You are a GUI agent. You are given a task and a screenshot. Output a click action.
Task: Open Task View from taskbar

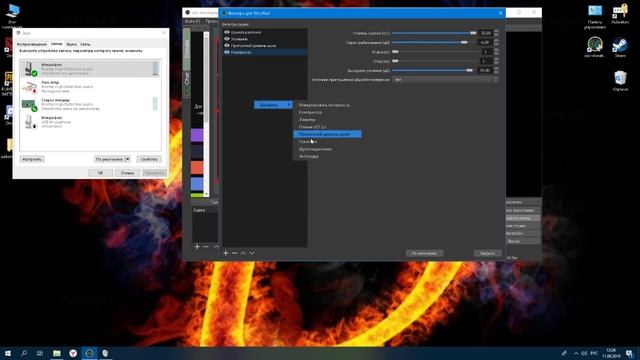click(40, 353)
